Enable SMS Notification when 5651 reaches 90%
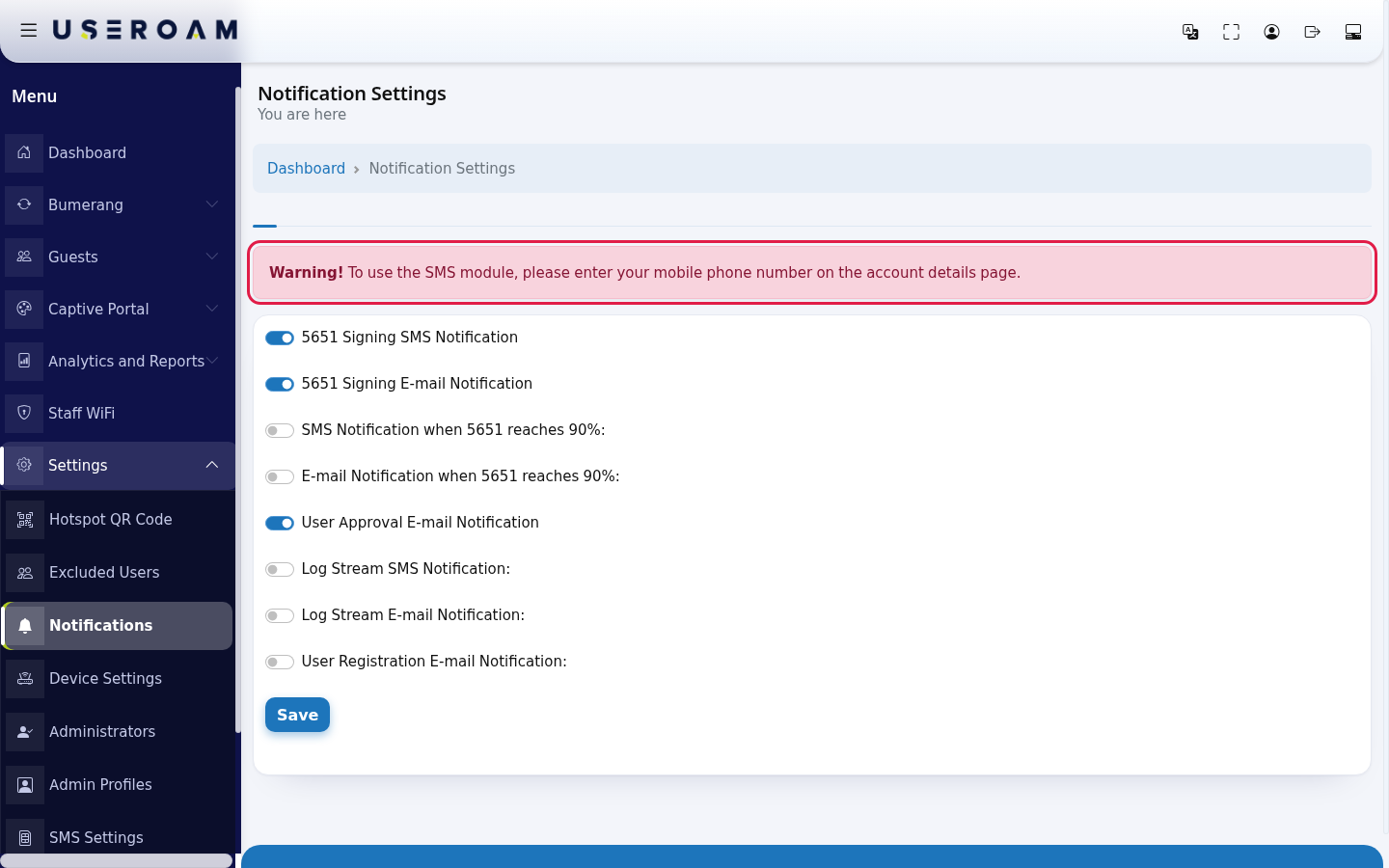Viewport: 1389px width, 868px height. coord(280,430)
